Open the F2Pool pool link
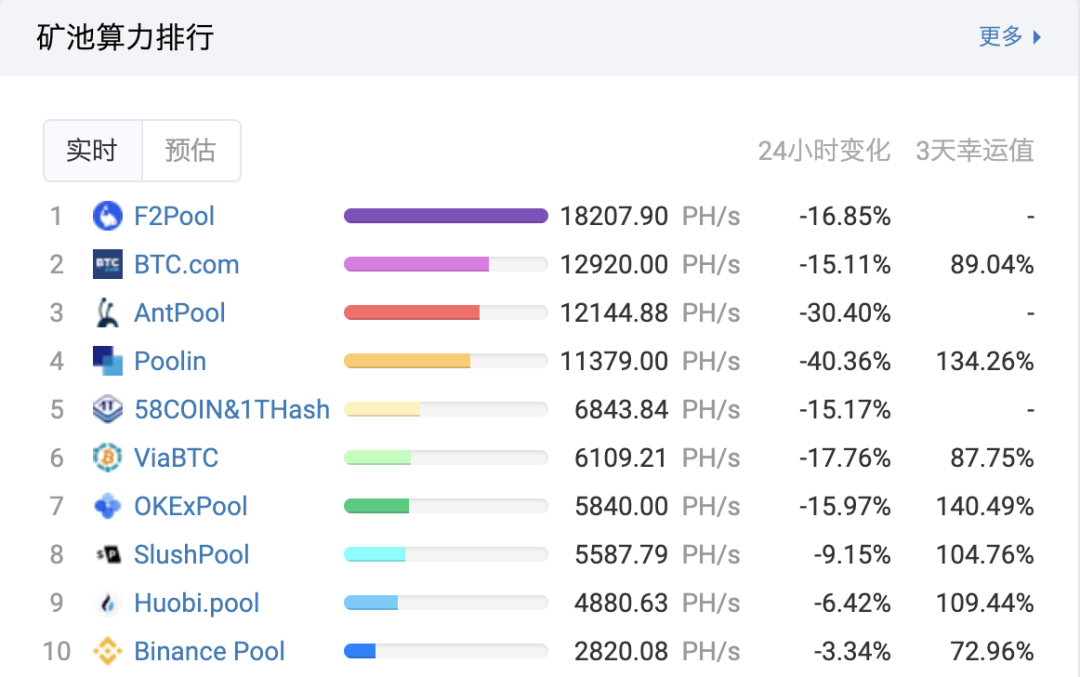 (174, 216)
